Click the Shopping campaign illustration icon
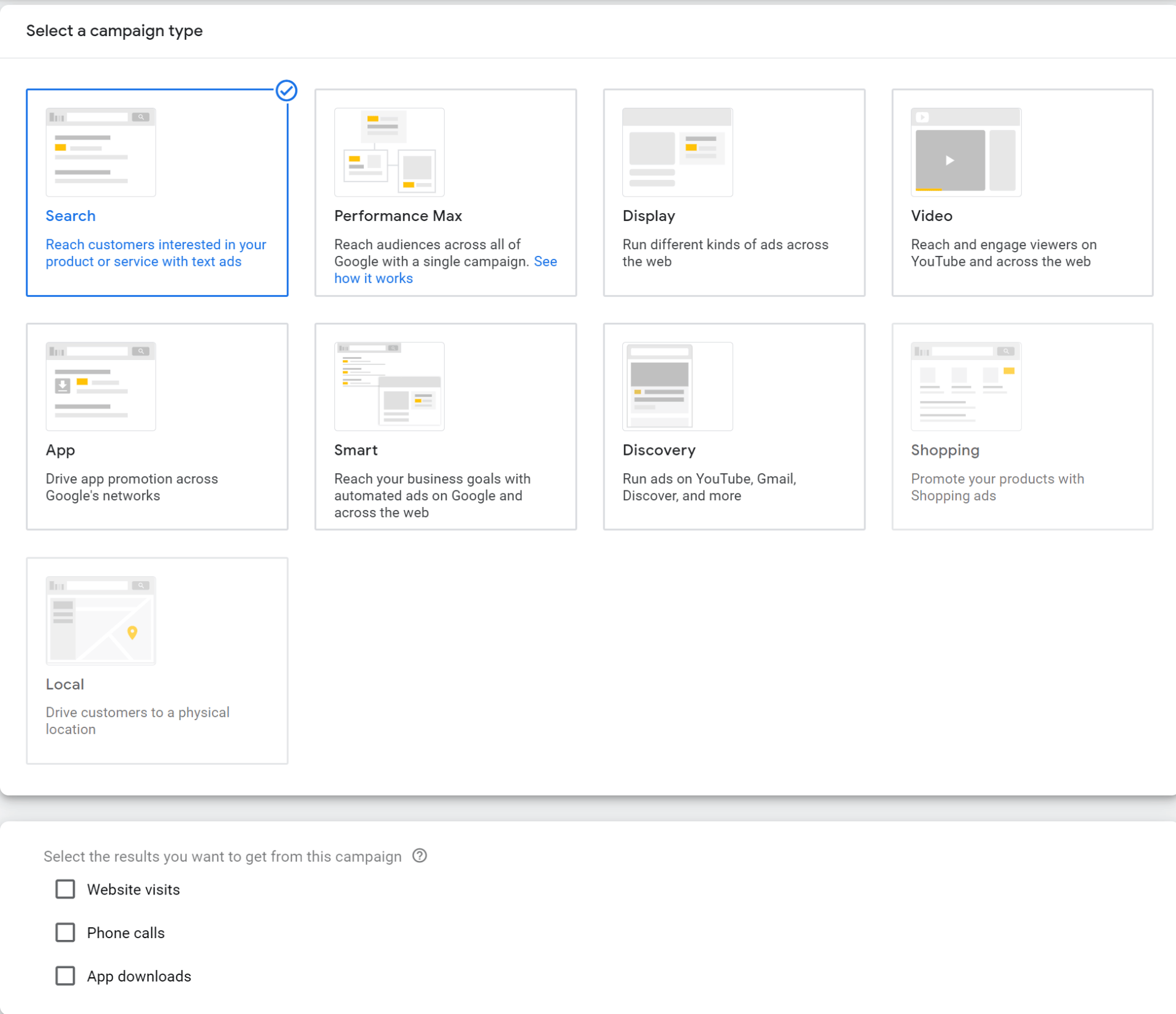Screen dimensions: 1176x1014 coord(965,386)
